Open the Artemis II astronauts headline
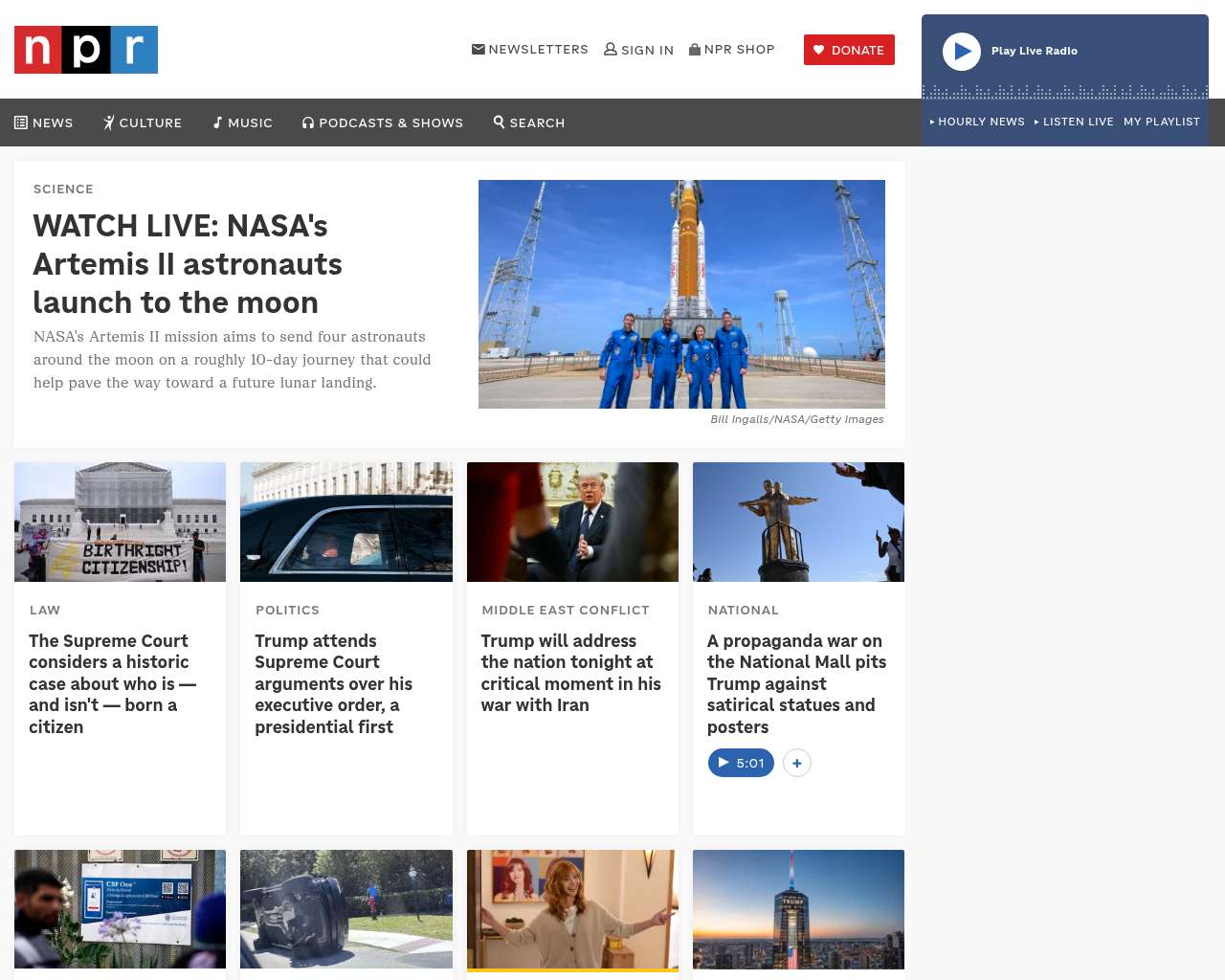The height and width of the screenshot is (980, 1225). coord(188,264)
